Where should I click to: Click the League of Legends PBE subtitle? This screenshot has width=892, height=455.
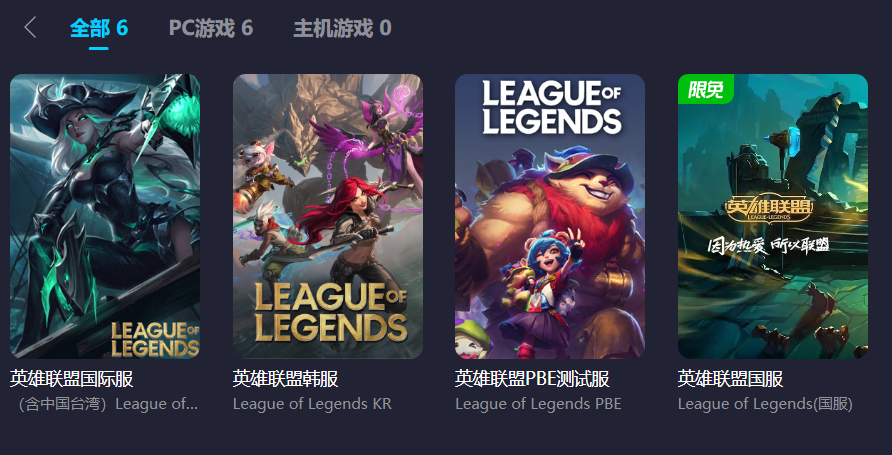(538, 404)
